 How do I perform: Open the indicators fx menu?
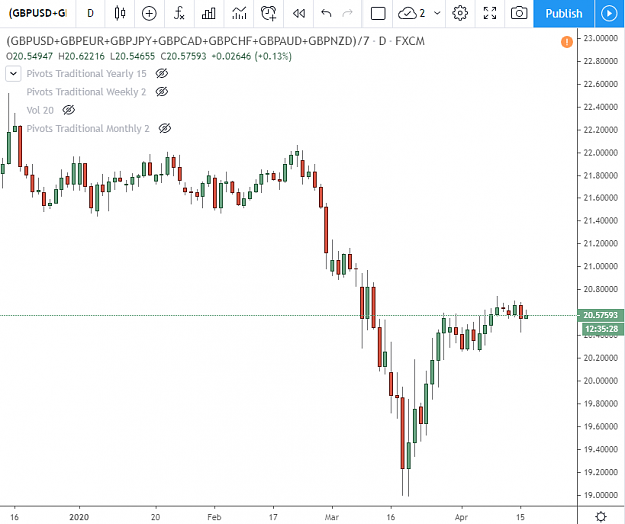[x=179, y=14]
